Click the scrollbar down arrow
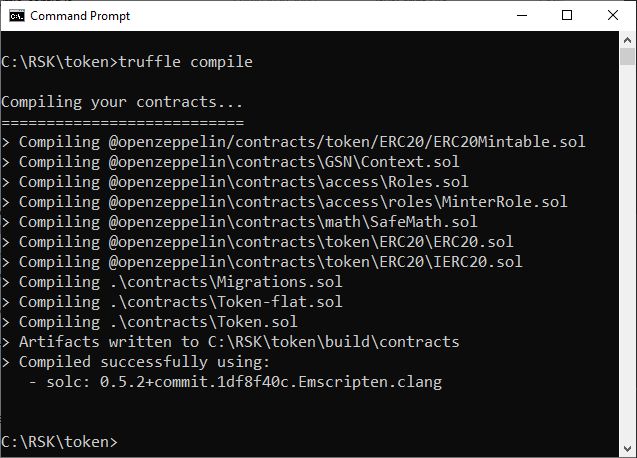 [627, 449]
